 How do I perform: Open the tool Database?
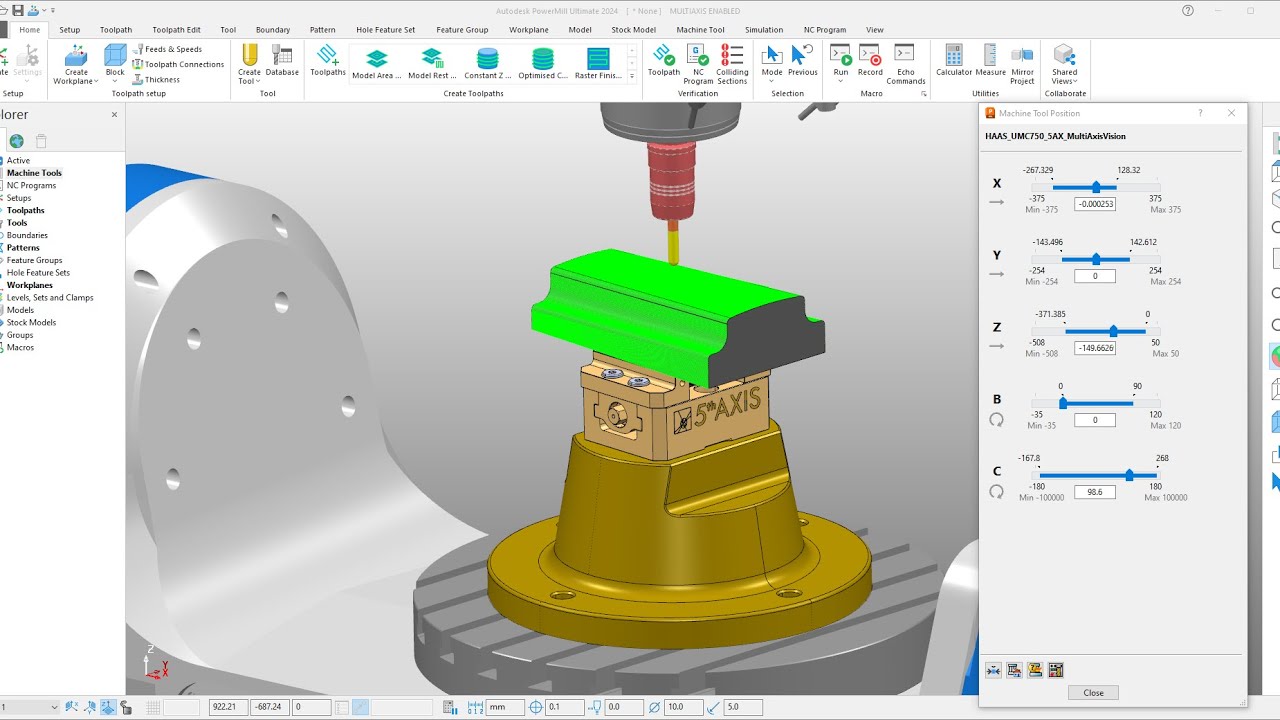coord(282,60)
